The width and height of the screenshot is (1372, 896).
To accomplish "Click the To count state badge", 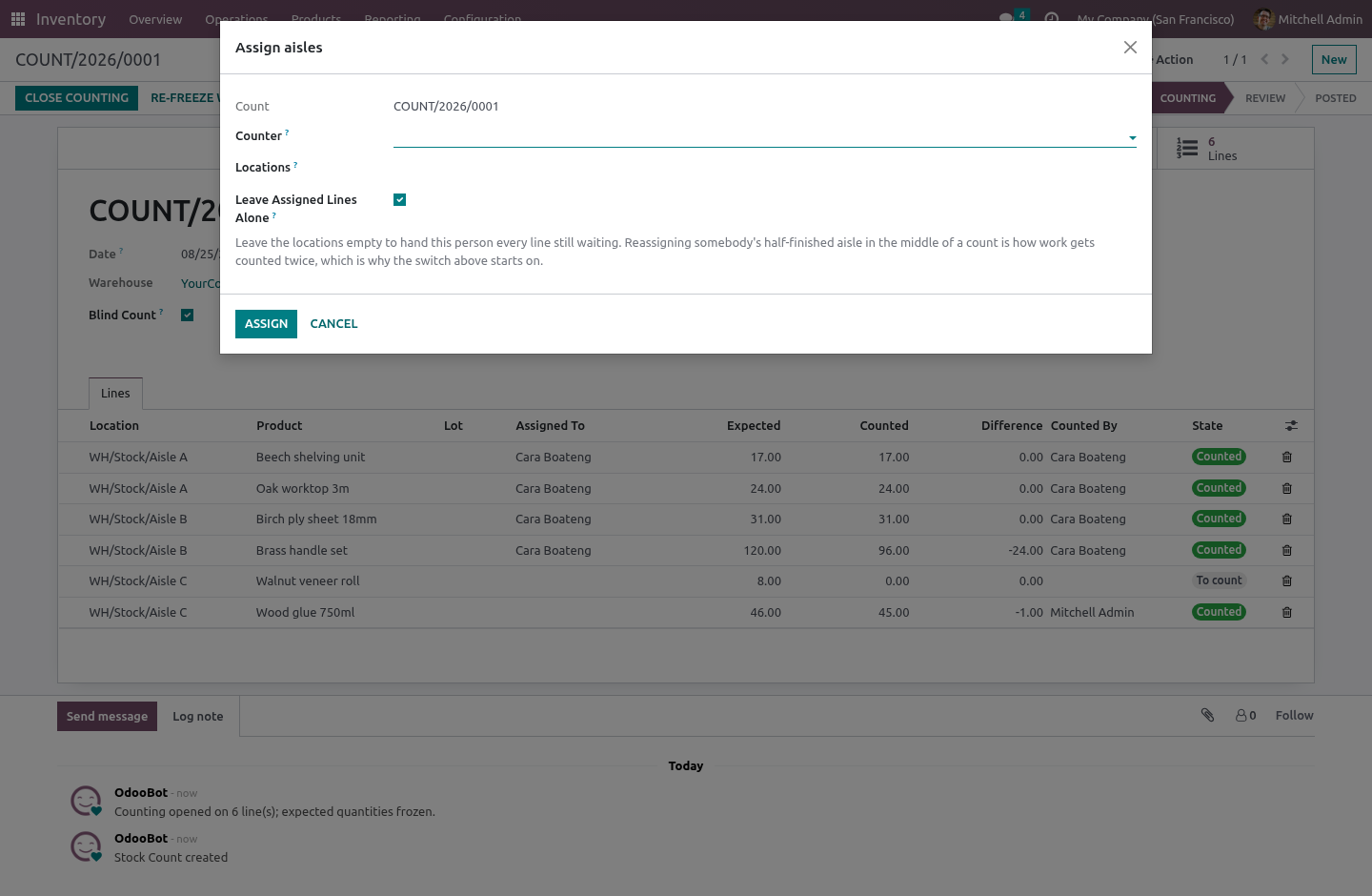I will 1219,580.
